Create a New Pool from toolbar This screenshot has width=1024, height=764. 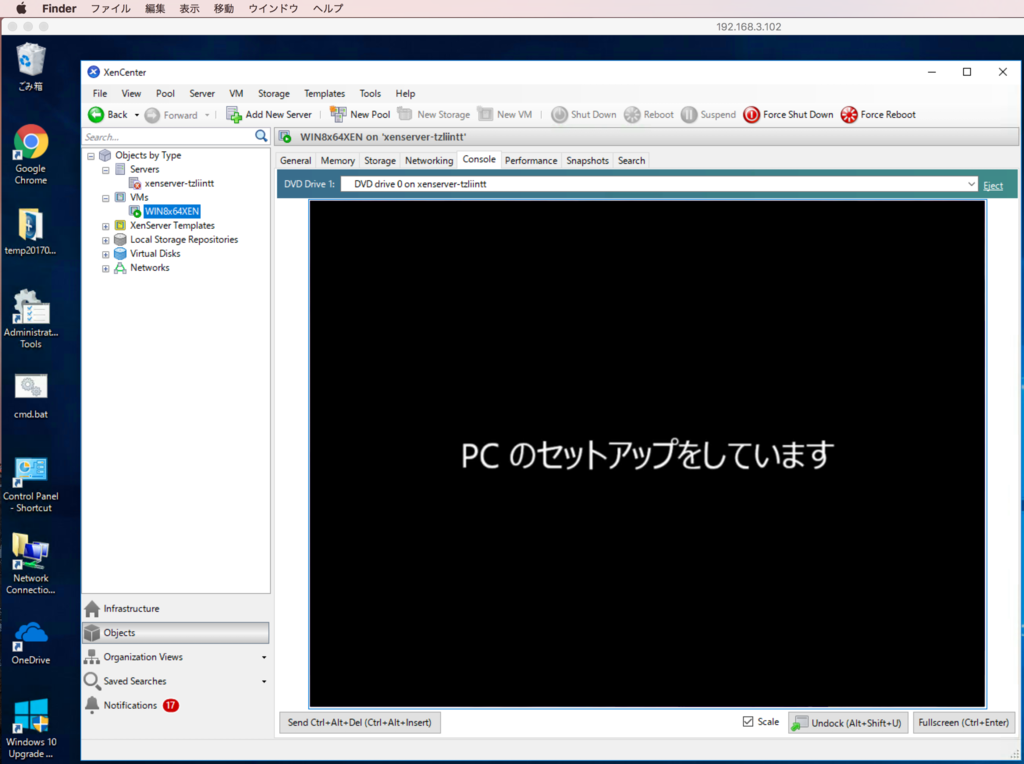pos(360,114)
